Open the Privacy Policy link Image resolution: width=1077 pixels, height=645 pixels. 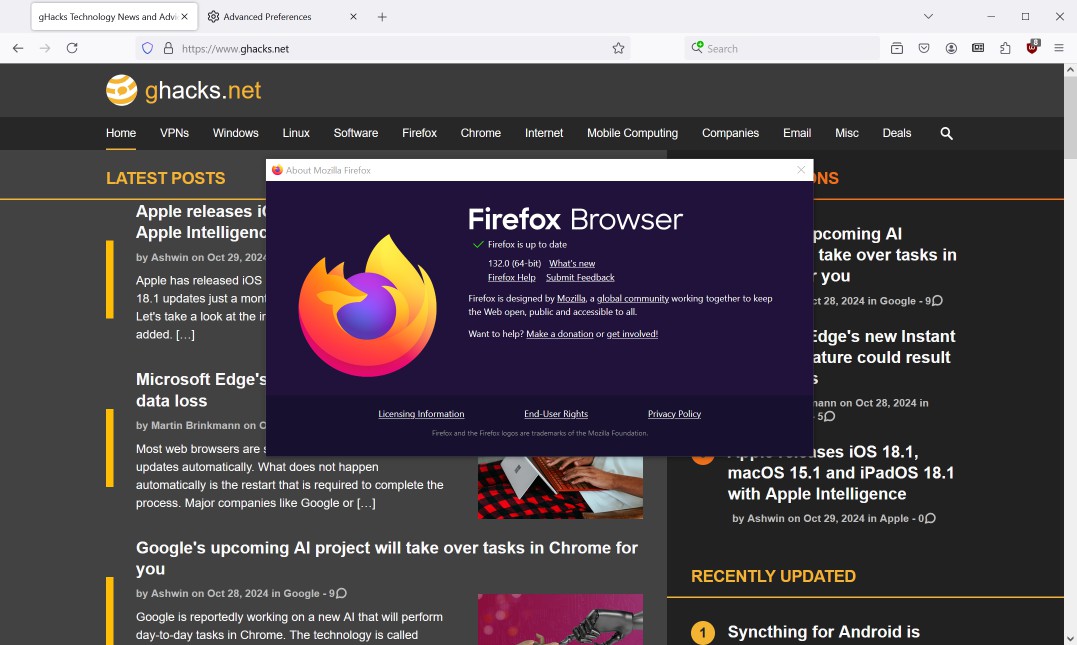[x=674, y=414]
